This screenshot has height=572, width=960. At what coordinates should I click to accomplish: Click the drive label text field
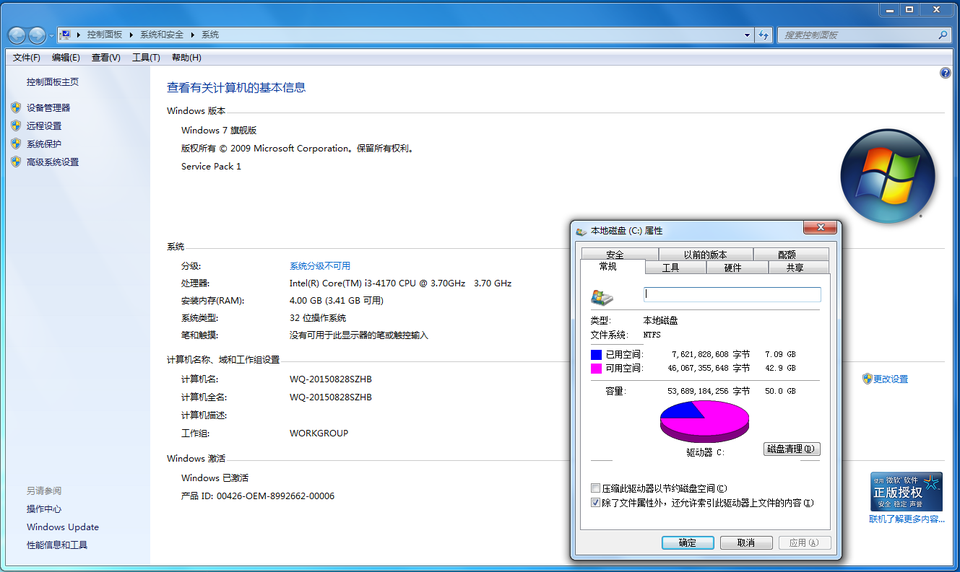tap(732, 295)
